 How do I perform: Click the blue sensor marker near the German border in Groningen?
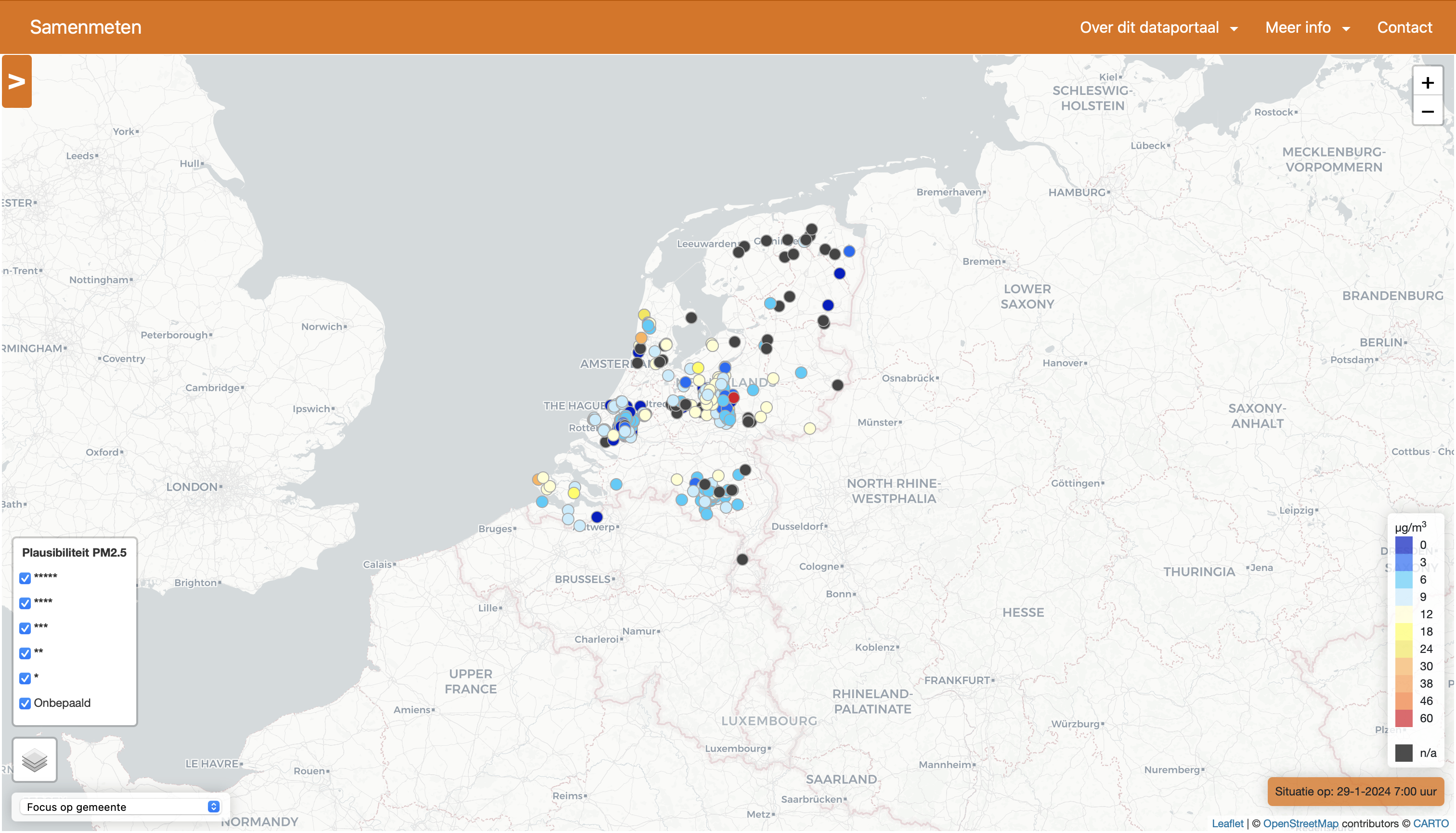pyautogui.click(x=849, y=251)
